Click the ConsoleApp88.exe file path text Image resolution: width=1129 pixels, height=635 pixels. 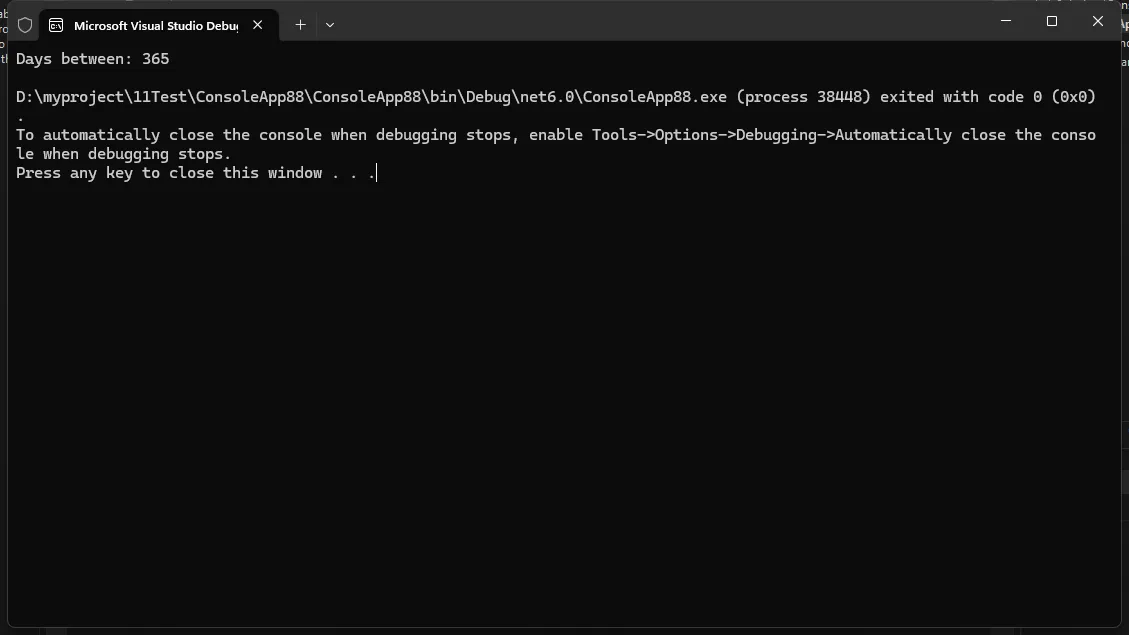point(371,97)
